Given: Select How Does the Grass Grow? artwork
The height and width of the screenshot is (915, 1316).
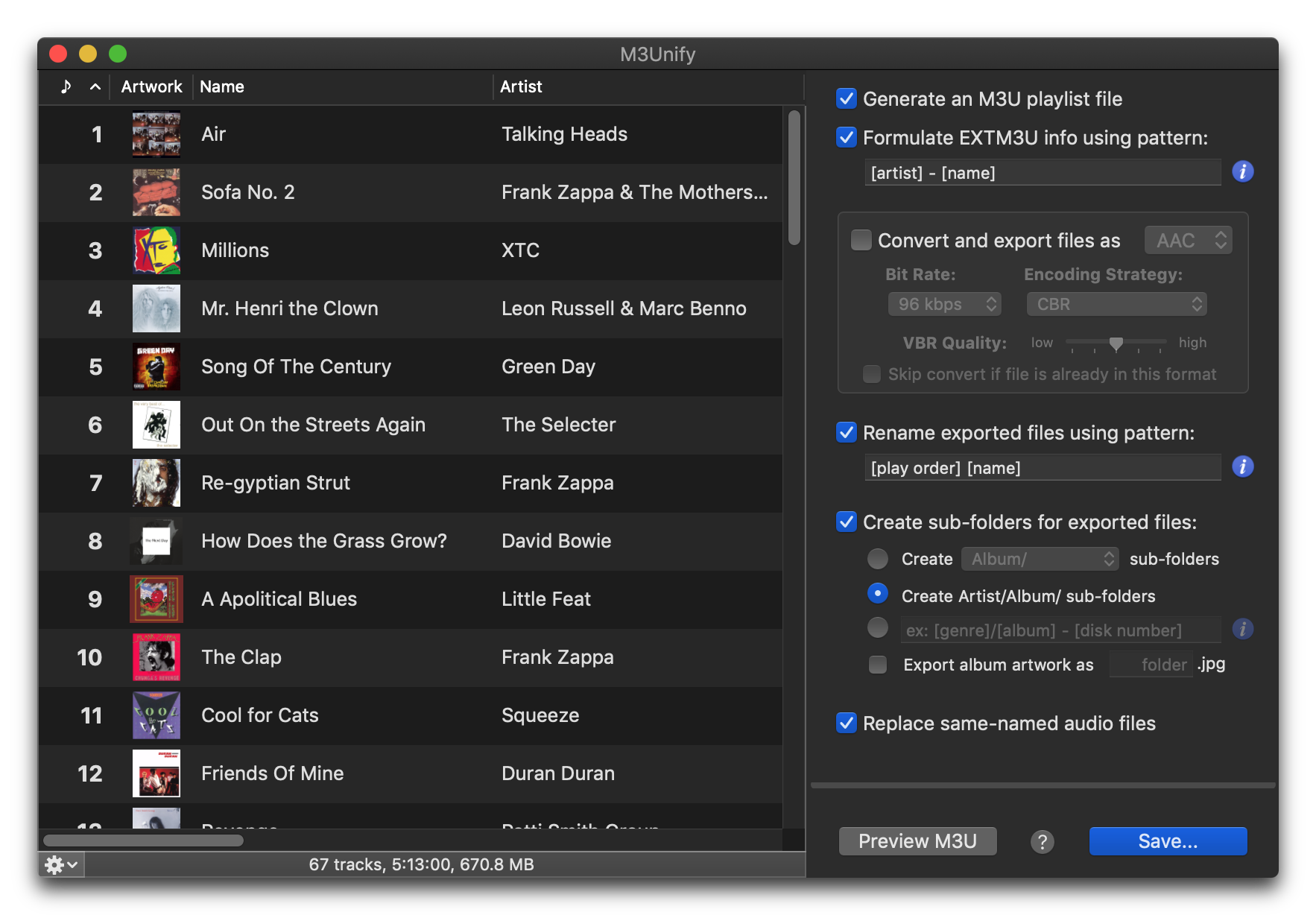Looking at the screenshot, I should 156,541.
